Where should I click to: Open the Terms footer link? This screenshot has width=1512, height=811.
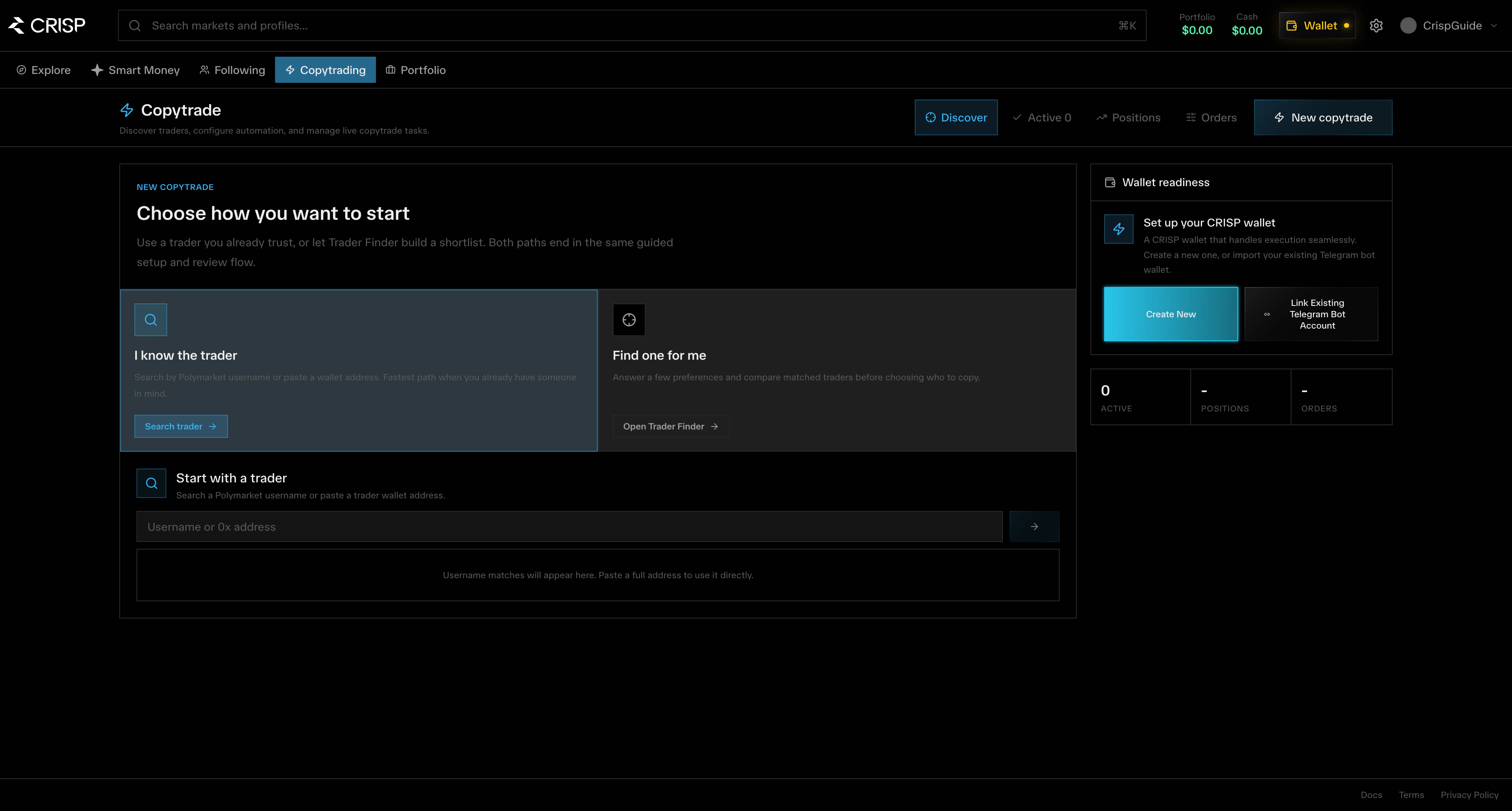click(1411, 795)
